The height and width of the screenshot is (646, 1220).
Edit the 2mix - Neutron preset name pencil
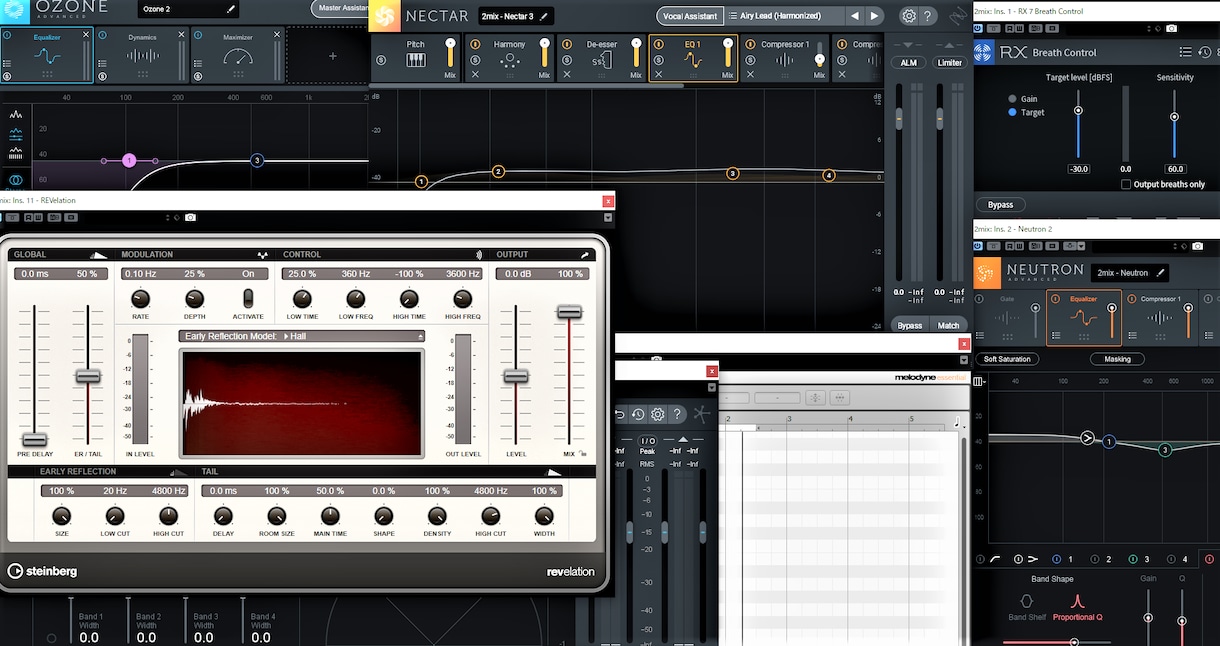(1161, 272)
